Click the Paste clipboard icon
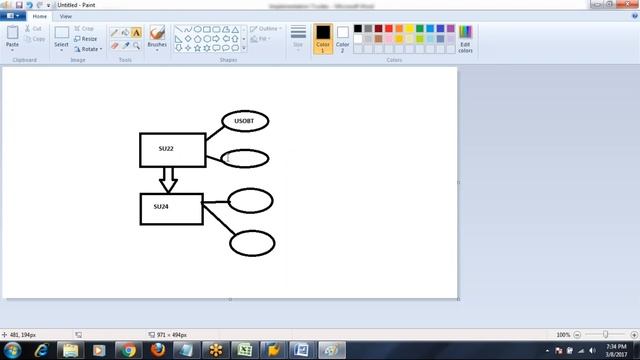Image resolution: width=640 pixels, height=360 pixels. 12,33
